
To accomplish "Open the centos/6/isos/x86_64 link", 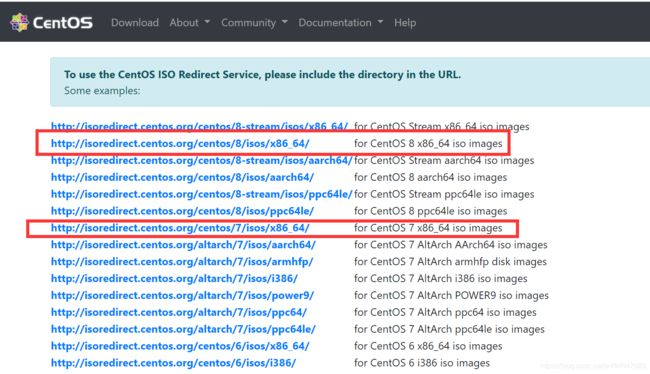I will tap(180, 346).
